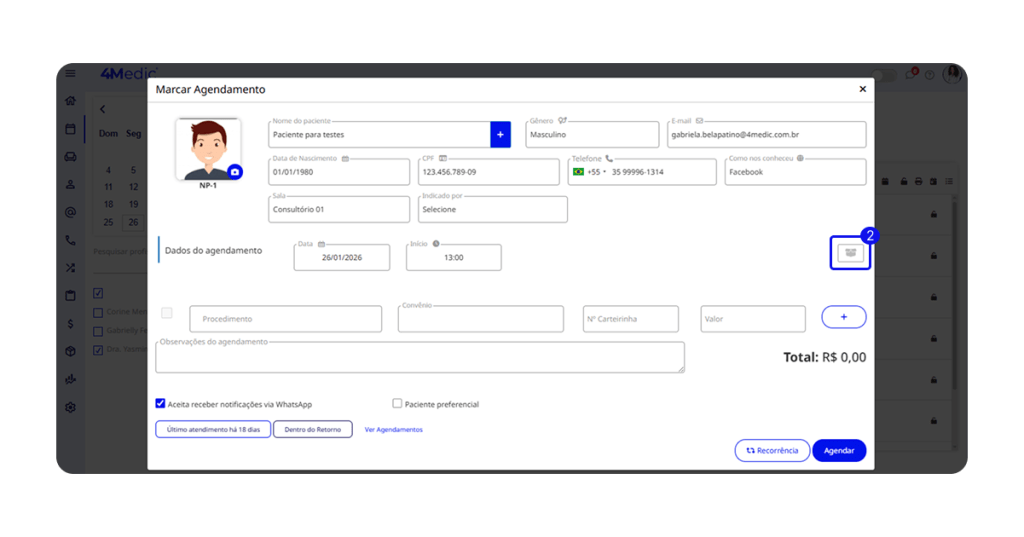Open the Indicado por Selecione dropdown
Image resolution: width=1024 pixels, height=537 pixels.
[x=492, y=210]
